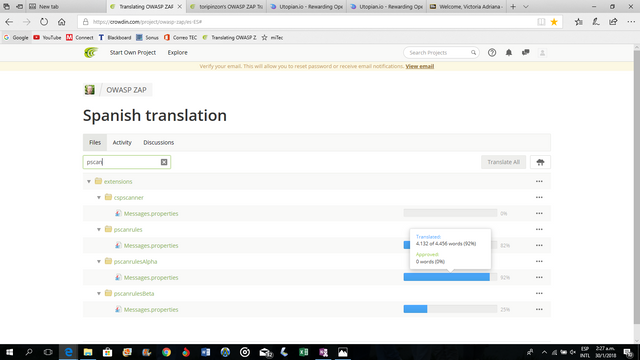640x360 pixels.
Task: Open Google Chrome from the taskbar
Action: point(166,352)
